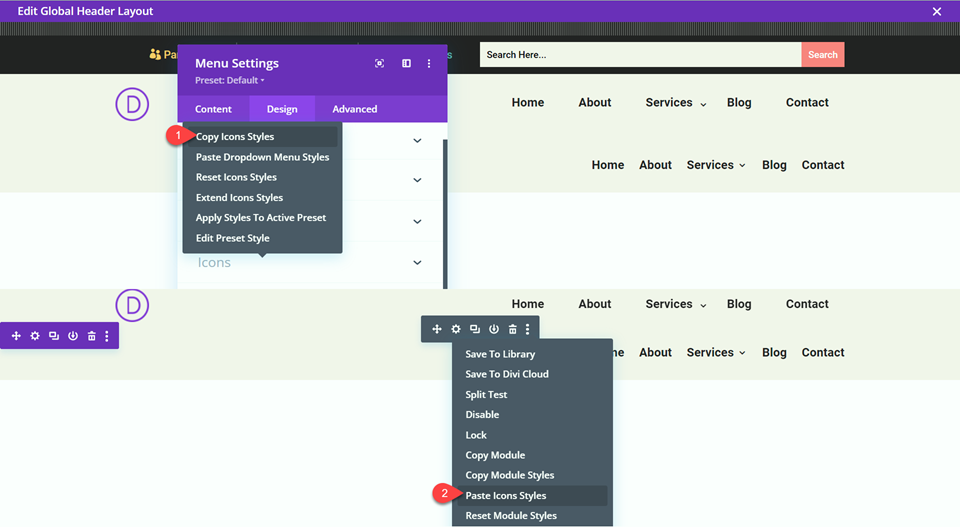Click the power icon in gray module toolbar
960x527 pixels.
[494, 329]
